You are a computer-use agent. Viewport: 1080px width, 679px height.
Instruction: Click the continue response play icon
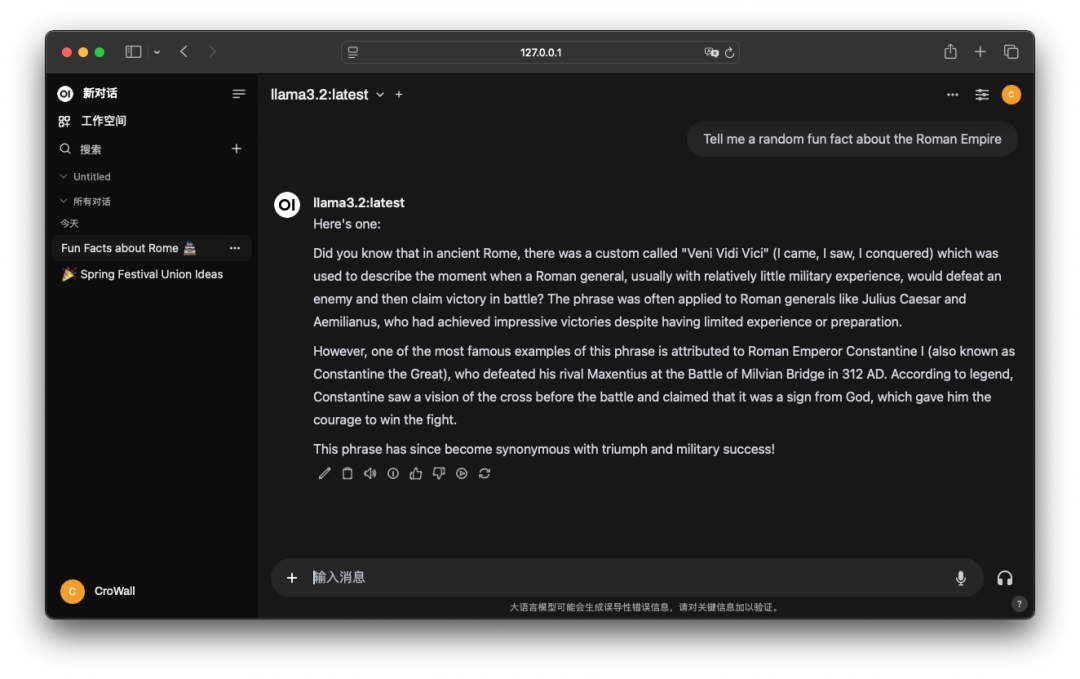tap(461, 473)
